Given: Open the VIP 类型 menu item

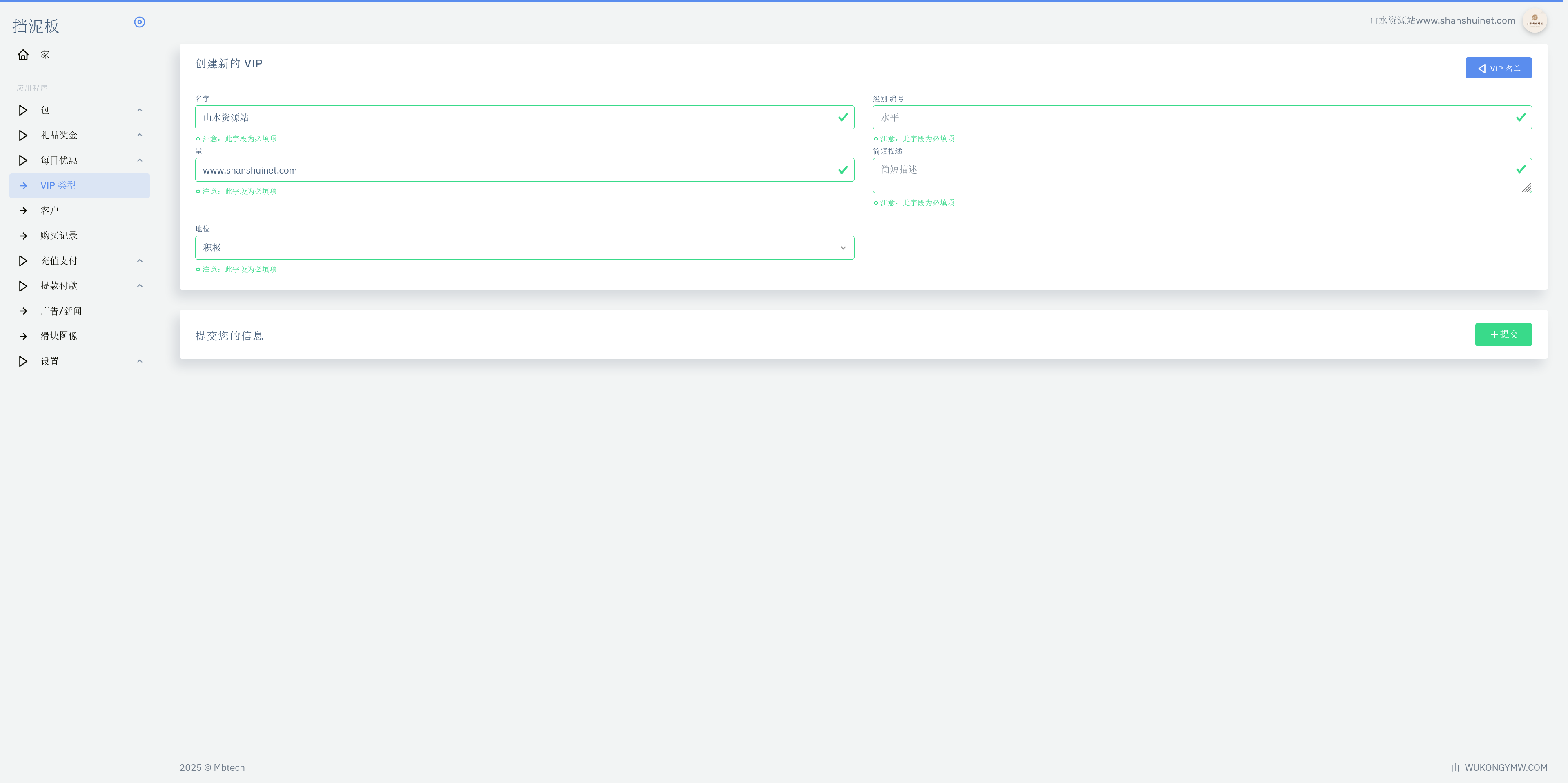Looking at the screenshot, I should tap(58, 186).
